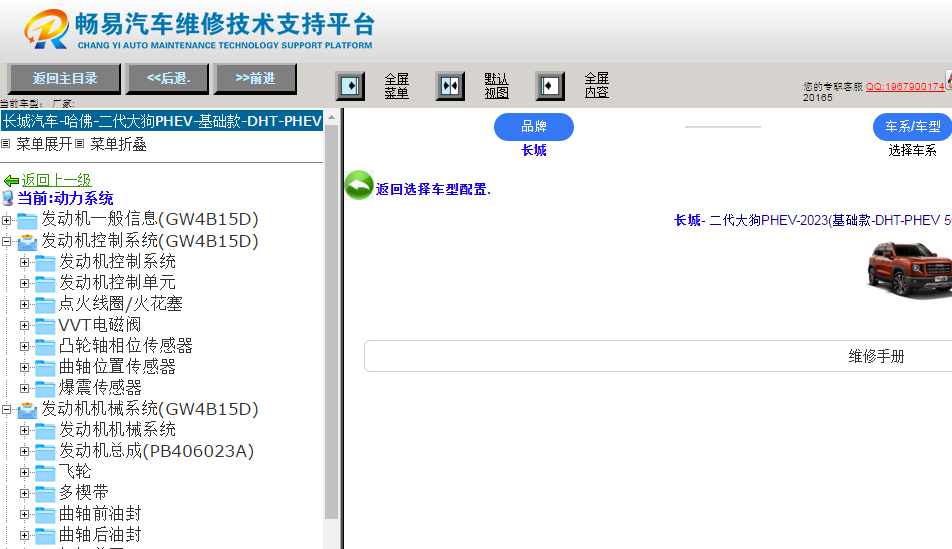Expand the 发动机总成(PB406023A) plus box
This screenshot has height=549, width=952.
coord(24,451)
